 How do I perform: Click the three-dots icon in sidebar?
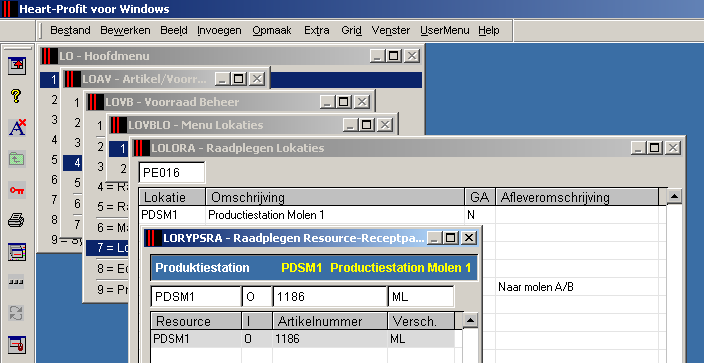point(17,283)
